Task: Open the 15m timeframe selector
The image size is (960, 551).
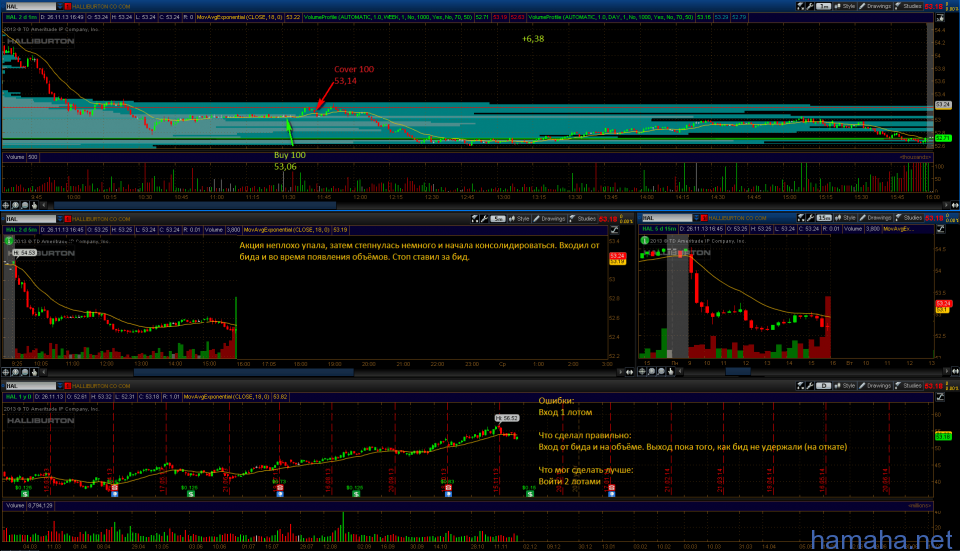Action: 824,218
